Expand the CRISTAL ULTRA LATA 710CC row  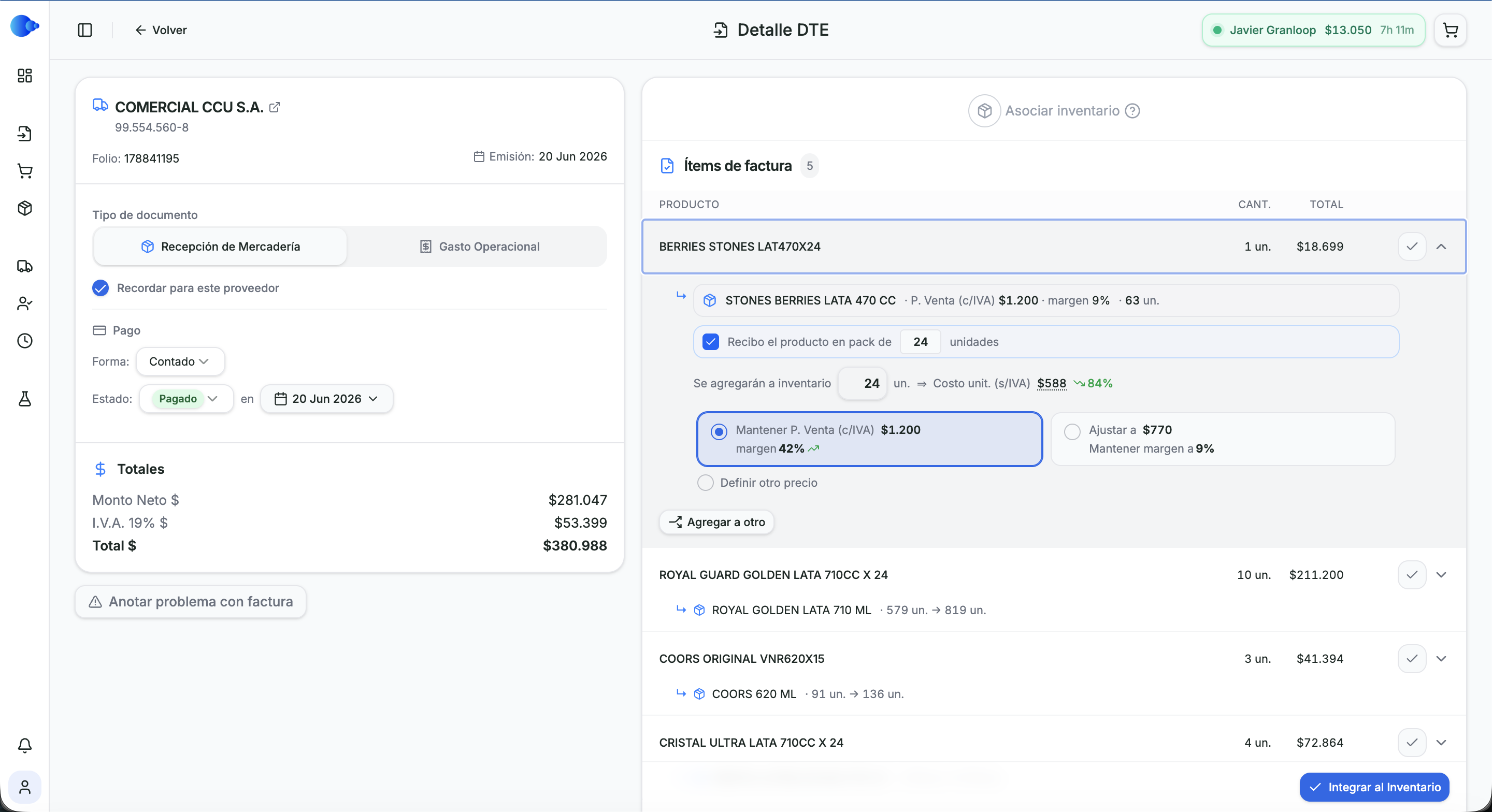(x=1442, y=743)
